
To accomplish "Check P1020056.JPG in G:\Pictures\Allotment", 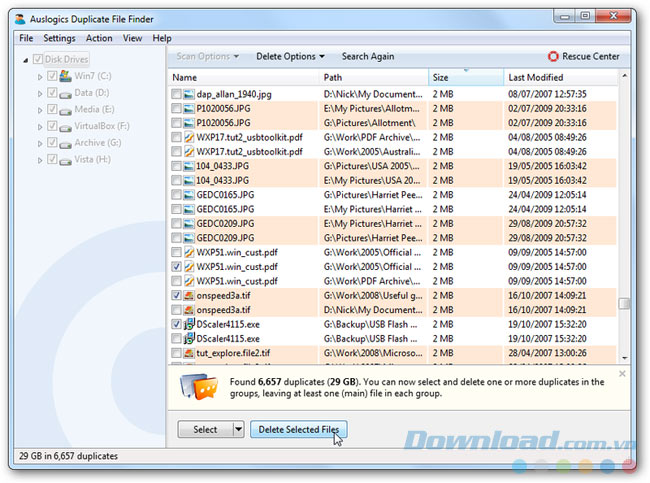I will point(176,123).
